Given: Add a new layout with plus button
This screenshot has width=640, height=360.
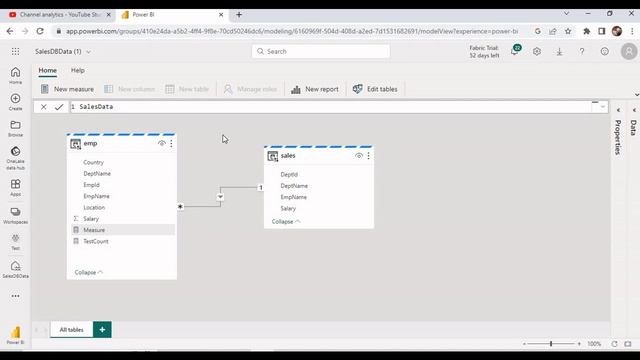Looking at the screenshot, I should tap(102, 330).
